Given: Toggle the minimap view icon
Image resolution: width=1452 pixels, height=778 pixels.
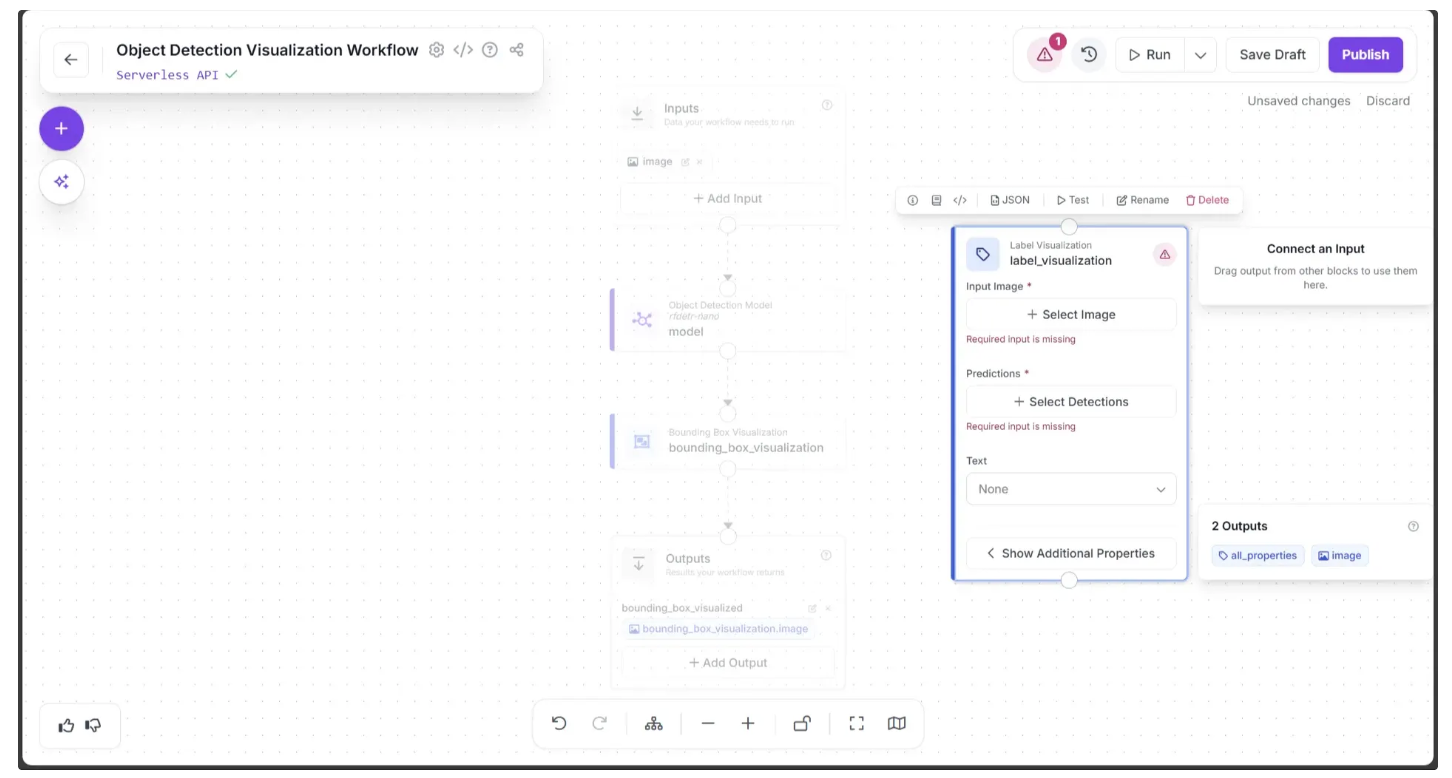Looking at the screenshot, I should tap(897, 724).
